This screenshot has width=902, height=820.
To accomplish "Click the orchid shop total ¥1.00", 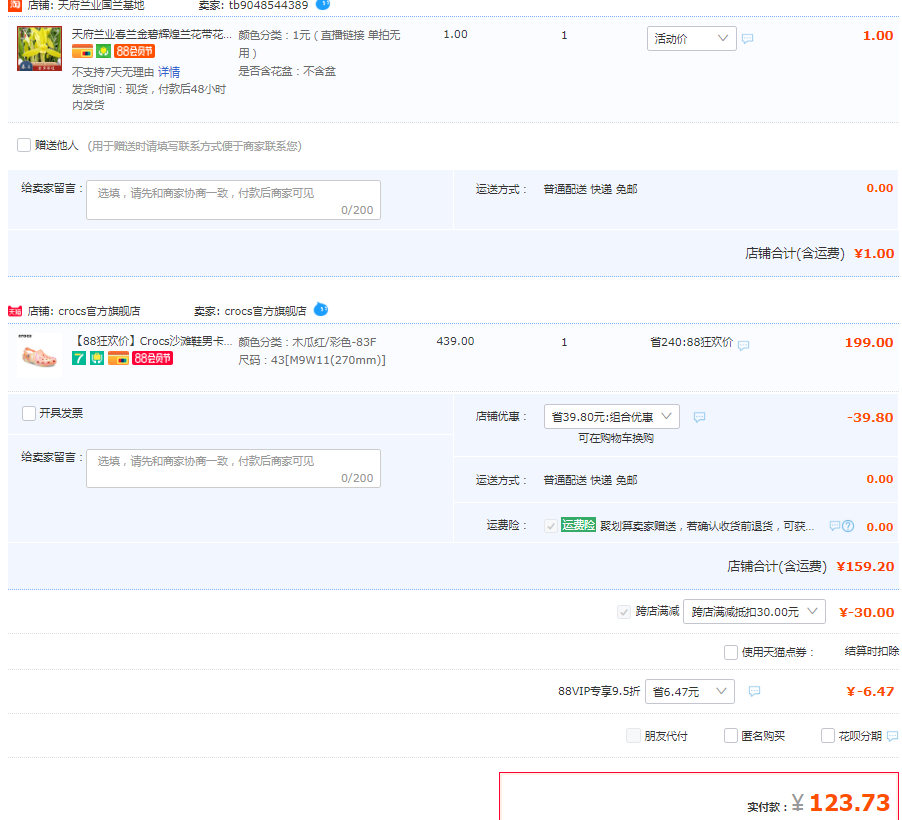I will click(874, 254).
